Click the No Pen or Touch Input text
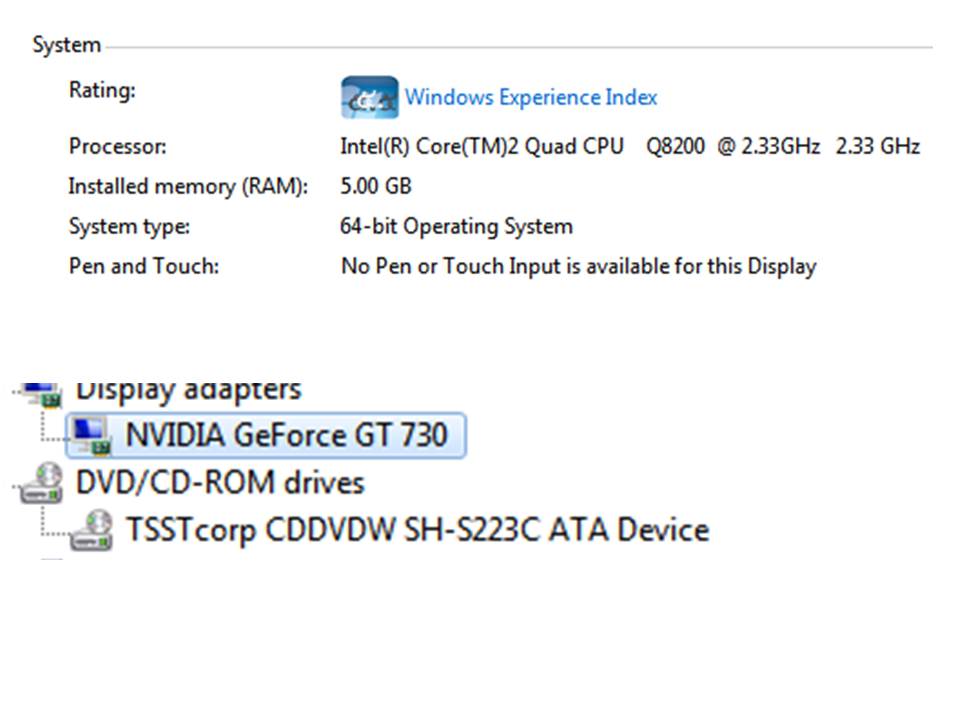The image size is (960, 720). pos(578,266)
